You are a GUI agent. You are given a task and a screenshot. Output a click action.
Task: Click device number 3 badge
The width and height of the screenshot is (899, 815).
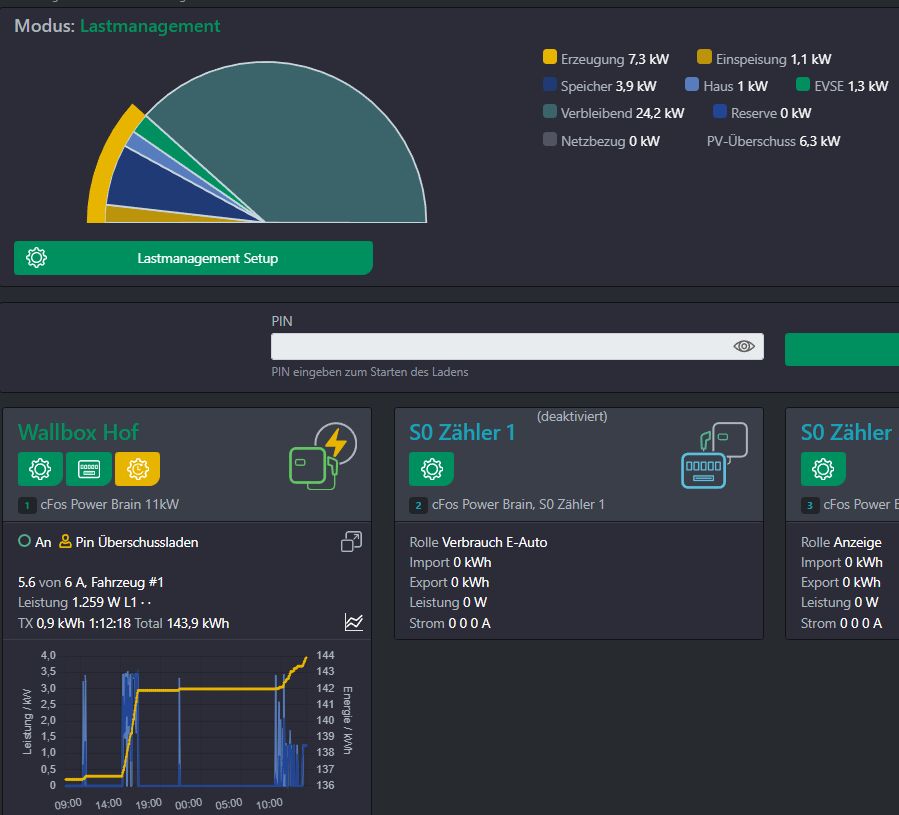(x=810, y=505)
